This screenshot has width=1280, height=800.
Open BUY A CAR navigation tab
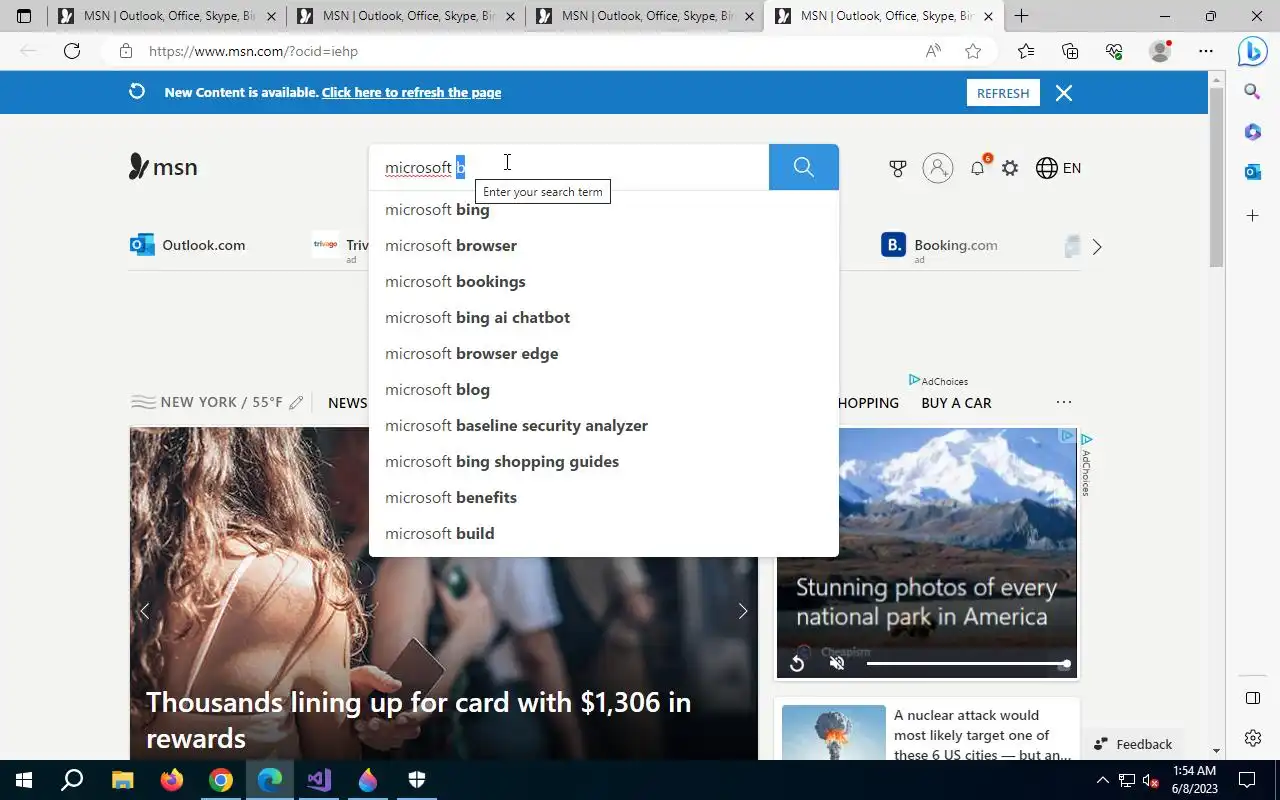(956, 403)
